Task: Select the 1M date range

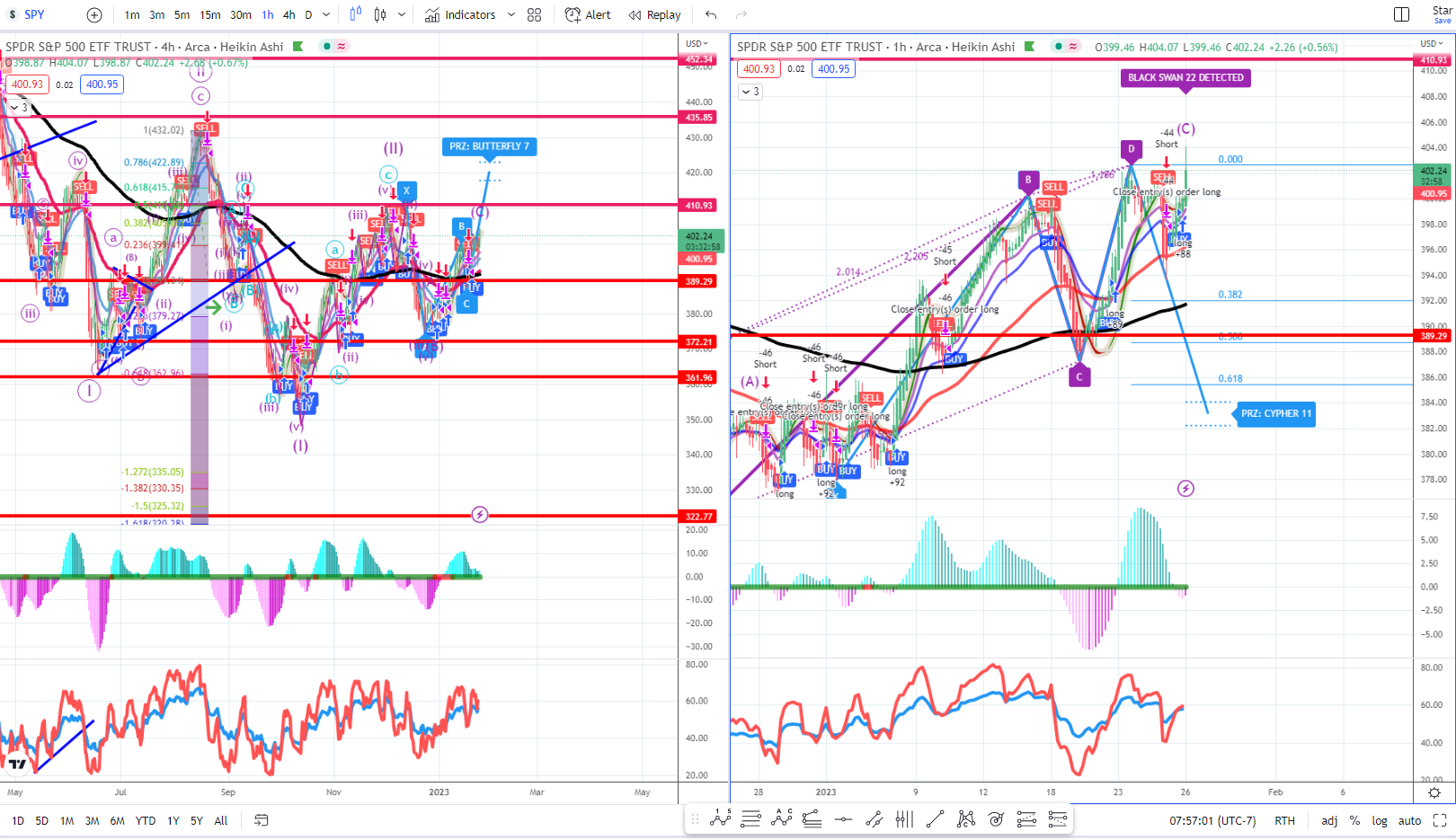Action: tap(67, 821)
